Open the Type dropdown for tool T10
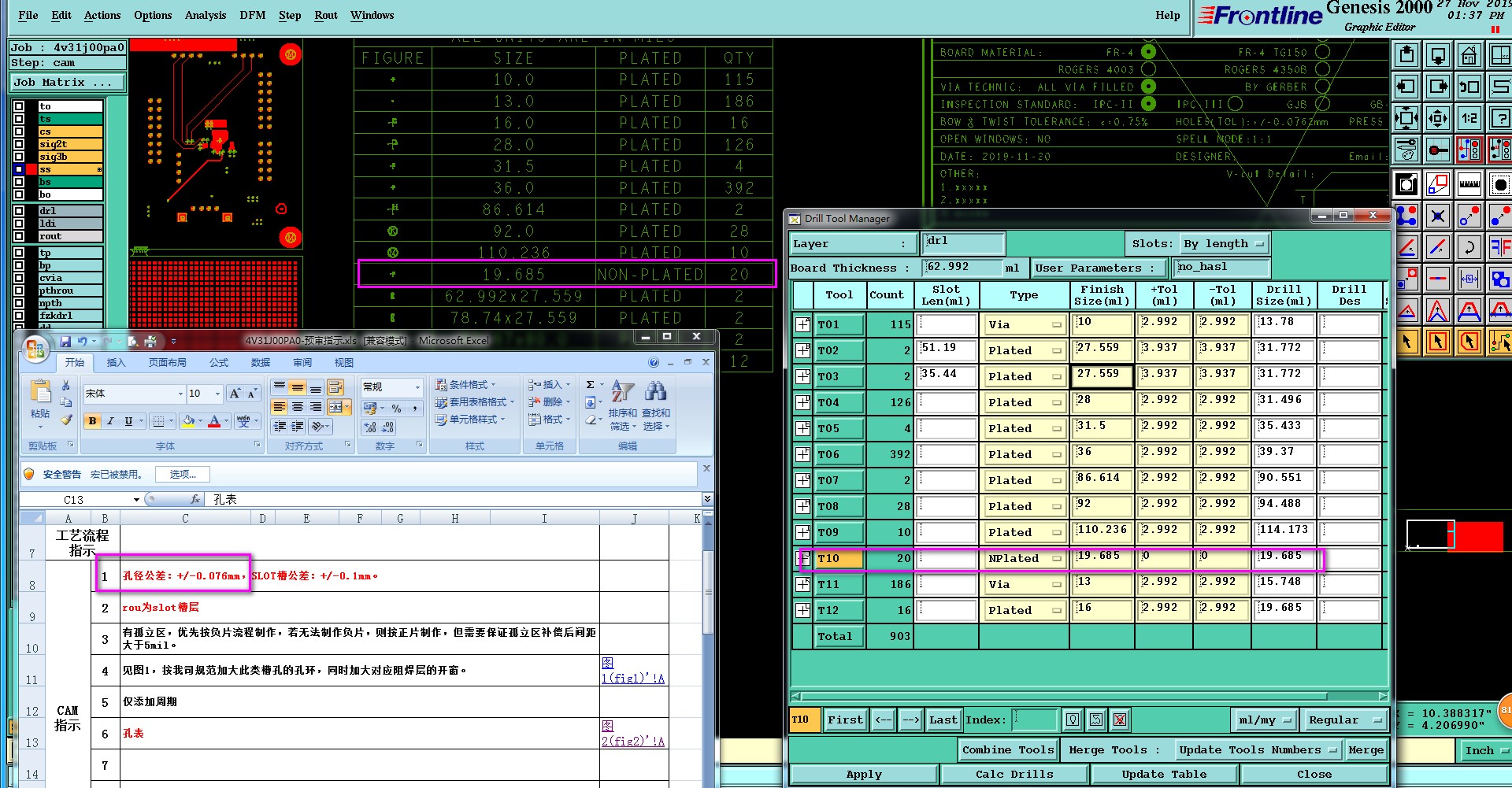Image resolution: width=1512 pixels, height=788 pixels. click(x=1023, y=559)
